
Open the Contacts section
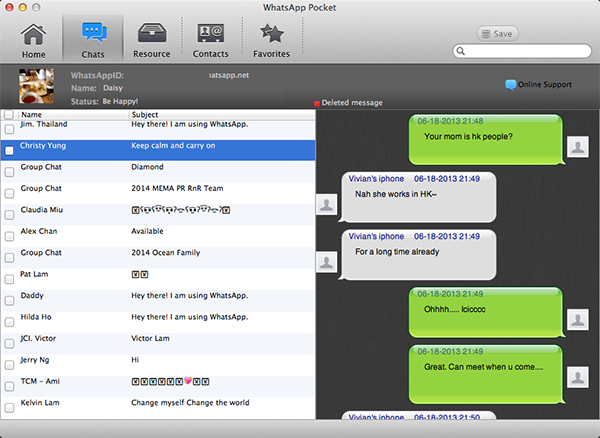210,41
